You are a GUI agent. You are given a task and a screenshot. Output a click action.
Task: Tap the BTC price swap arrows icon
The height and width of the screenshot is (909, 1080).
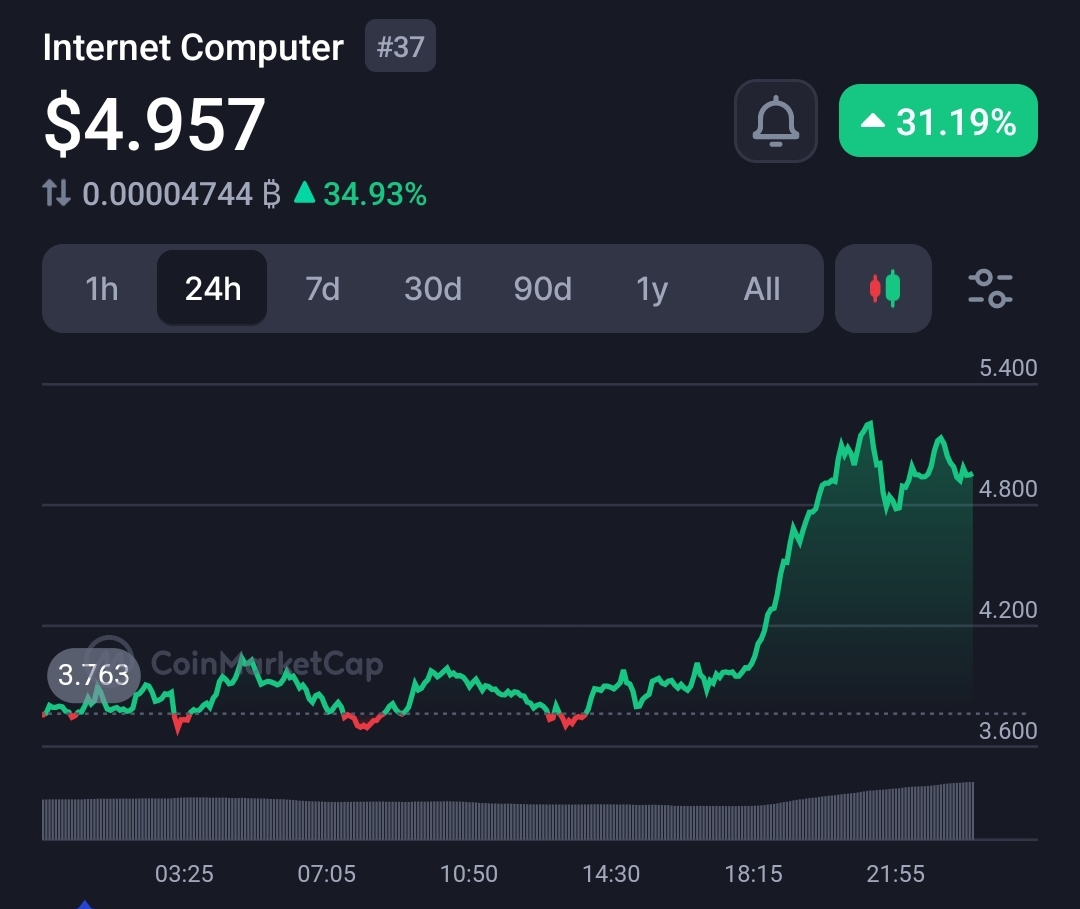tap(56, 194)
